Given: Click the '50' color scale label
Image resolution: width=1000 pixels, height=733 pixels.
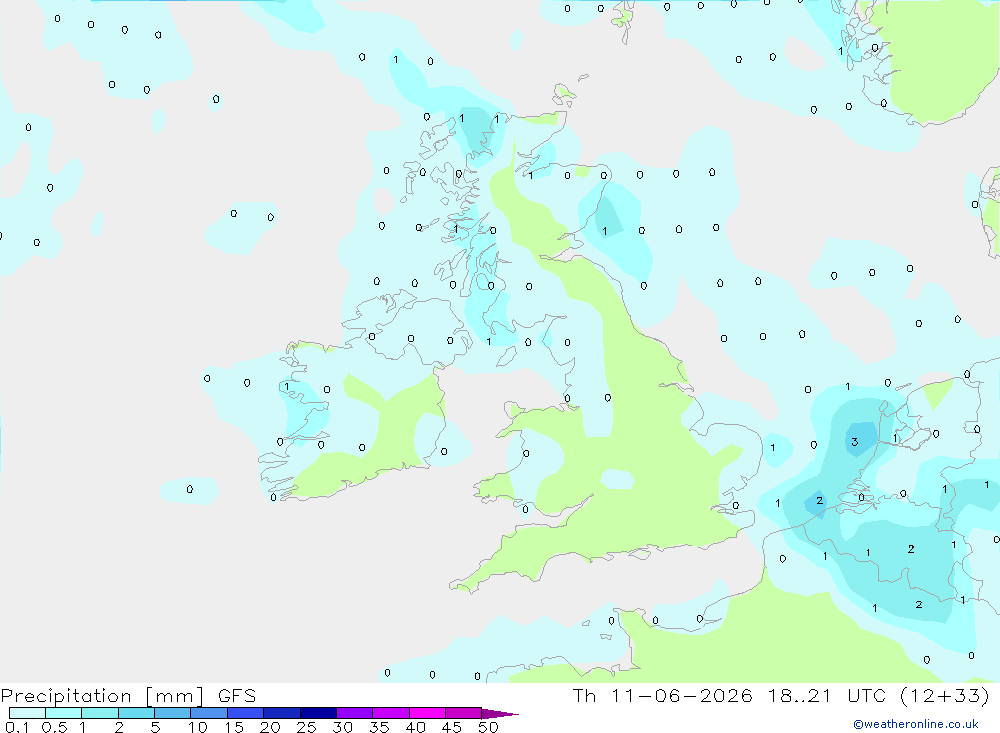Looking at the screenshot, I should click(x=488, y=727).
